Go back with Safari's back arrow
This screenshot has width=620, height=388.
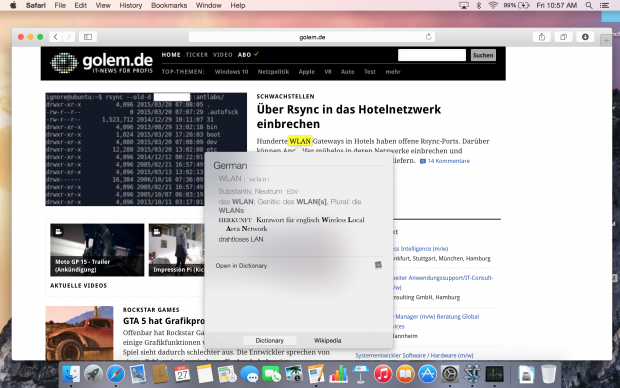[x=56, y=37]
